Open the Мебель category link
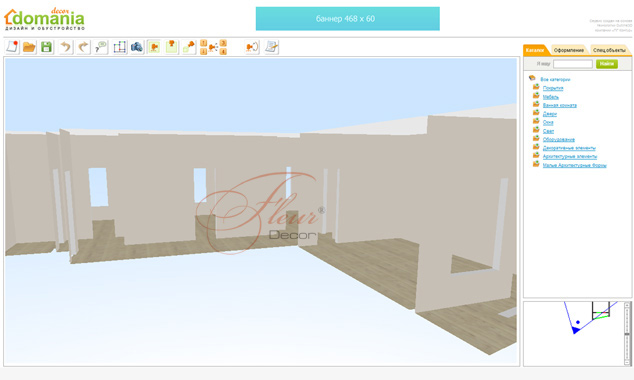This screenshot has width=634, height=380. coord(551,97)
